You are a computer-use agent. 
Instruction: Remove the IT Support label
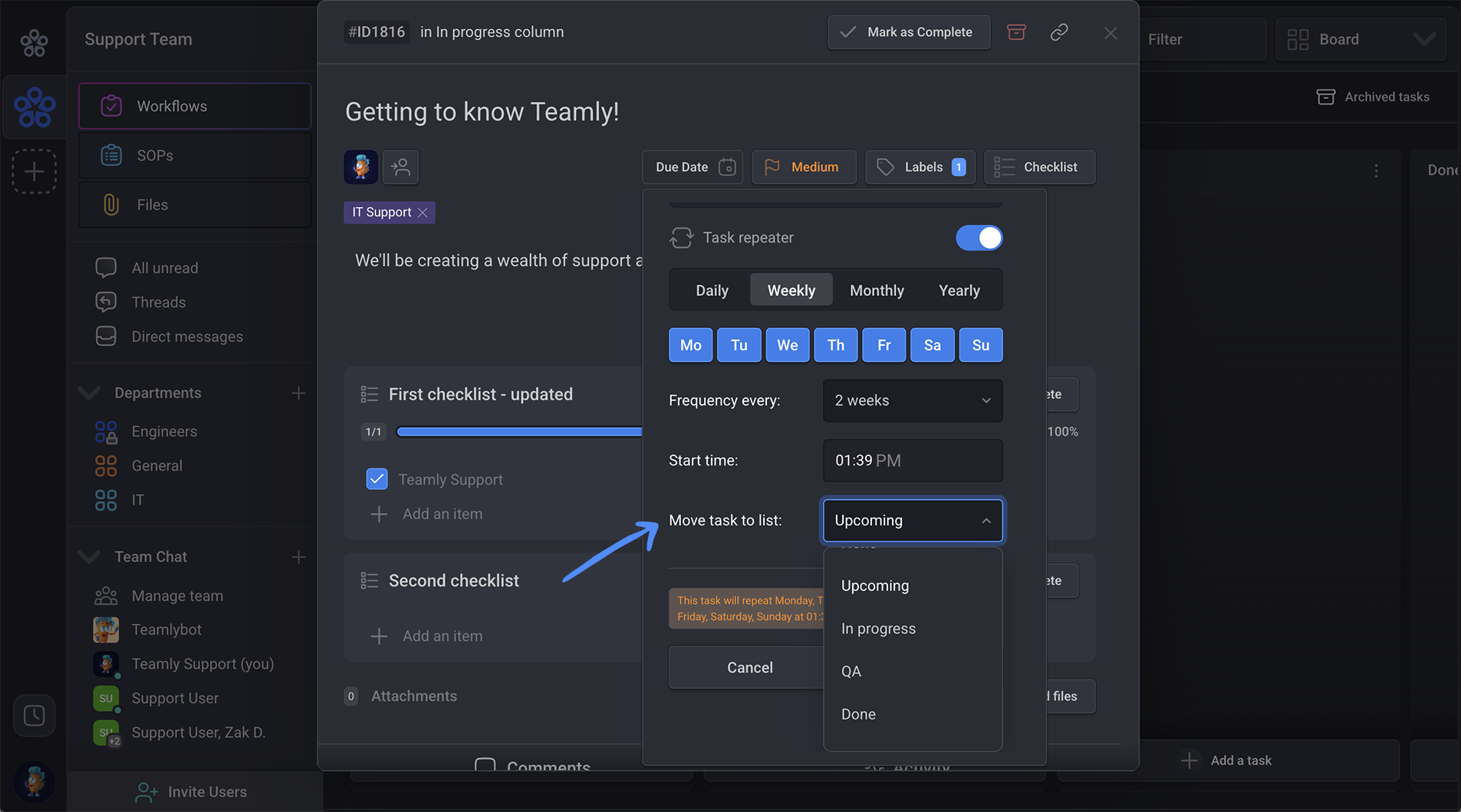[x=423, y=212]
